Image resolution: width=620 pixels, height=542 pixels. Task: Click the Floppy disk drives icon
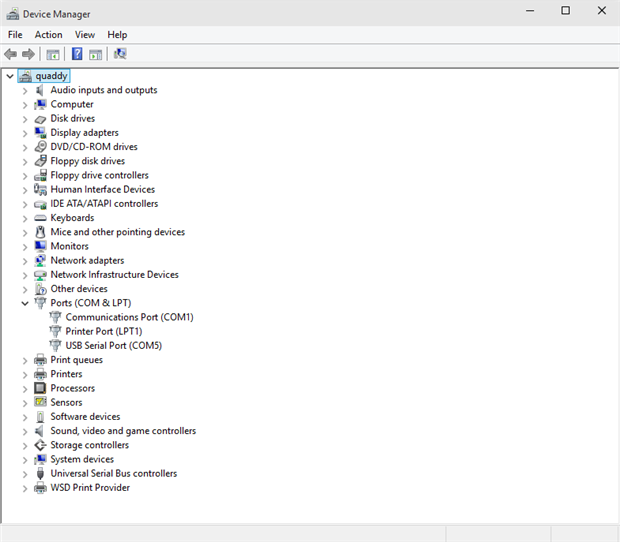click(x=40, y=161)
